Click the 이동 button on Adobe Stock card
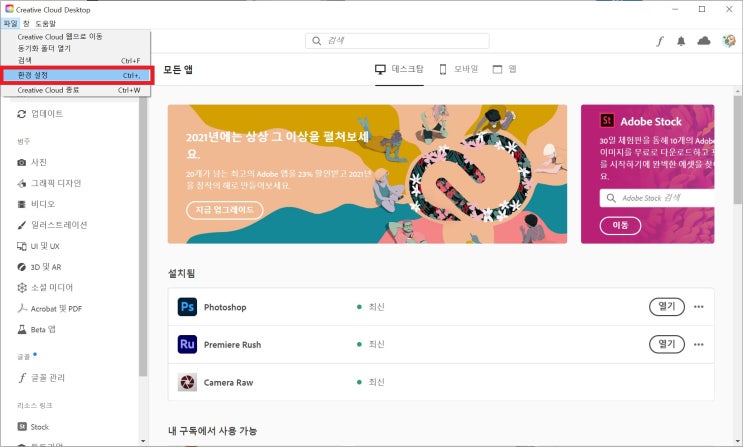743x447 pixels. click(x=620, y=226)
